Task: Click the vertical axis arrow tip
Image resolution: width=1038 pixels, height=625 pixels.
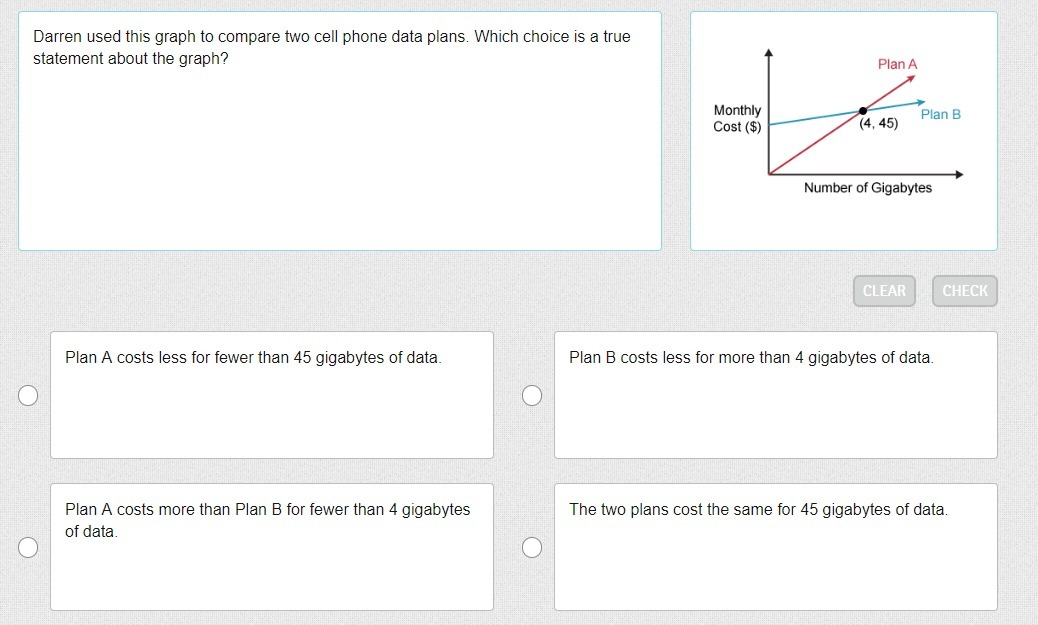Action: point(768,51)
